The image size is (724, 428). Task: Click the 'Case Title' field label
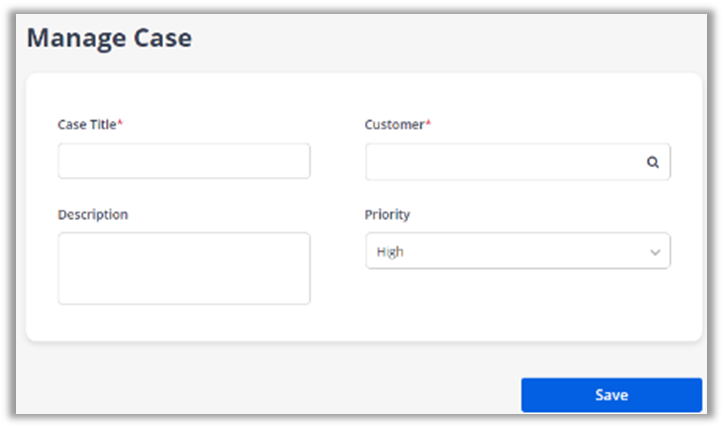point(87,125)
